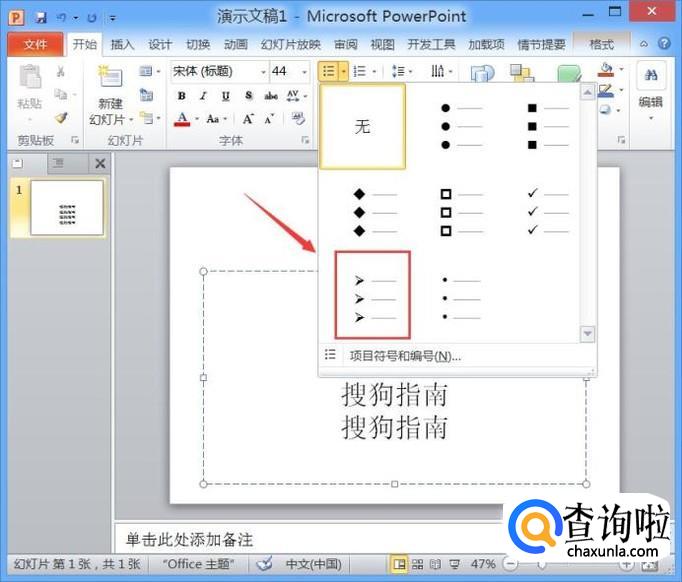Open the 文件 tab

pyautogui.click(x=36, y=44)
